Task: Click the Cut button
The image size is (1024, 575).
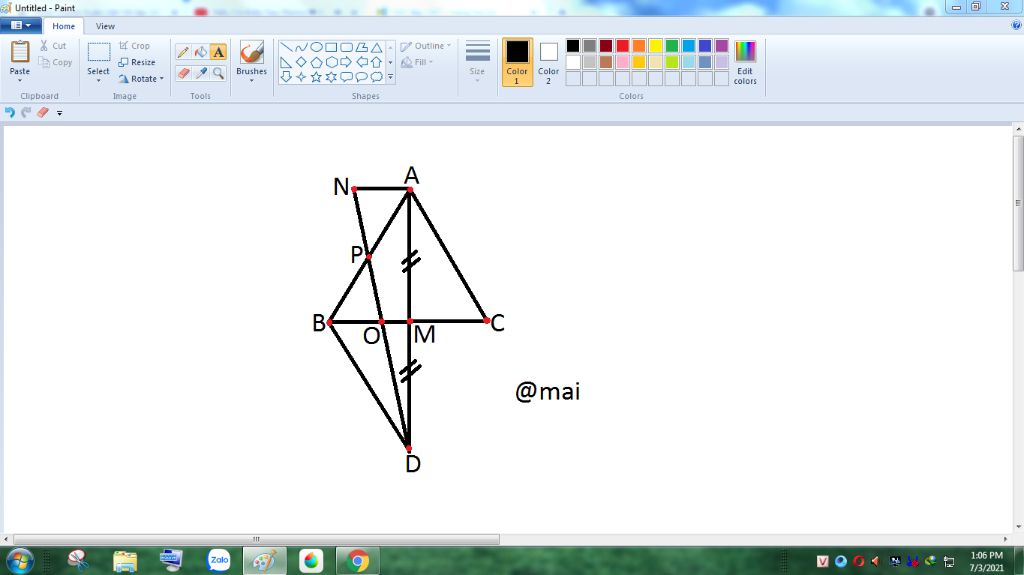Action: (53, 46)
